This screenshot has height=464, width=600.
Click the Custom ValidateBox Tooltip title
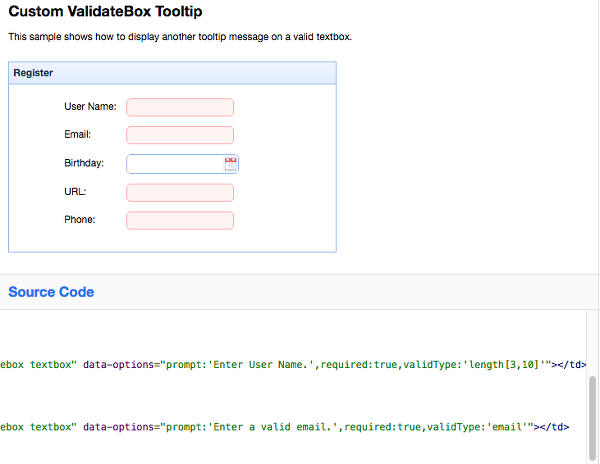(105, 11)
